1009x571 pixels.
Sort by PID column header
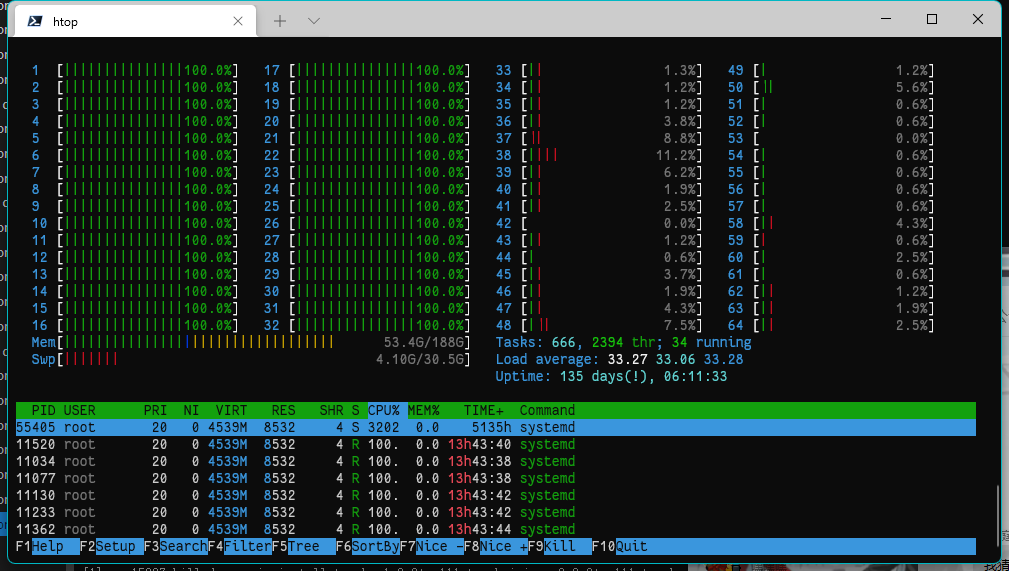(43, 411)
